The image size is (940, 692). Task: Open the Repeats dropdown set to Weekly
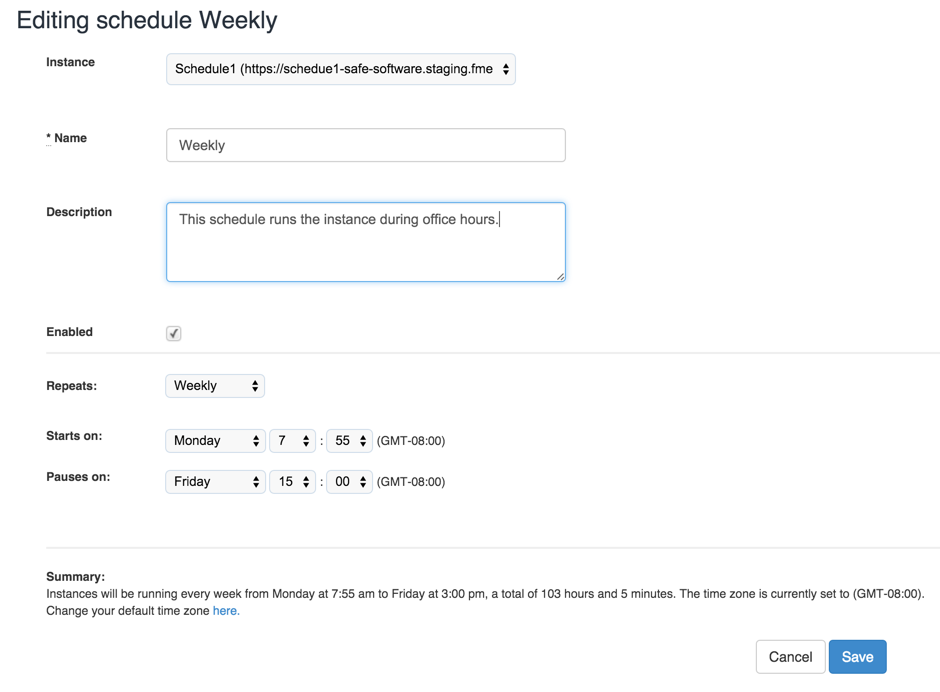[x=215, y=386]
